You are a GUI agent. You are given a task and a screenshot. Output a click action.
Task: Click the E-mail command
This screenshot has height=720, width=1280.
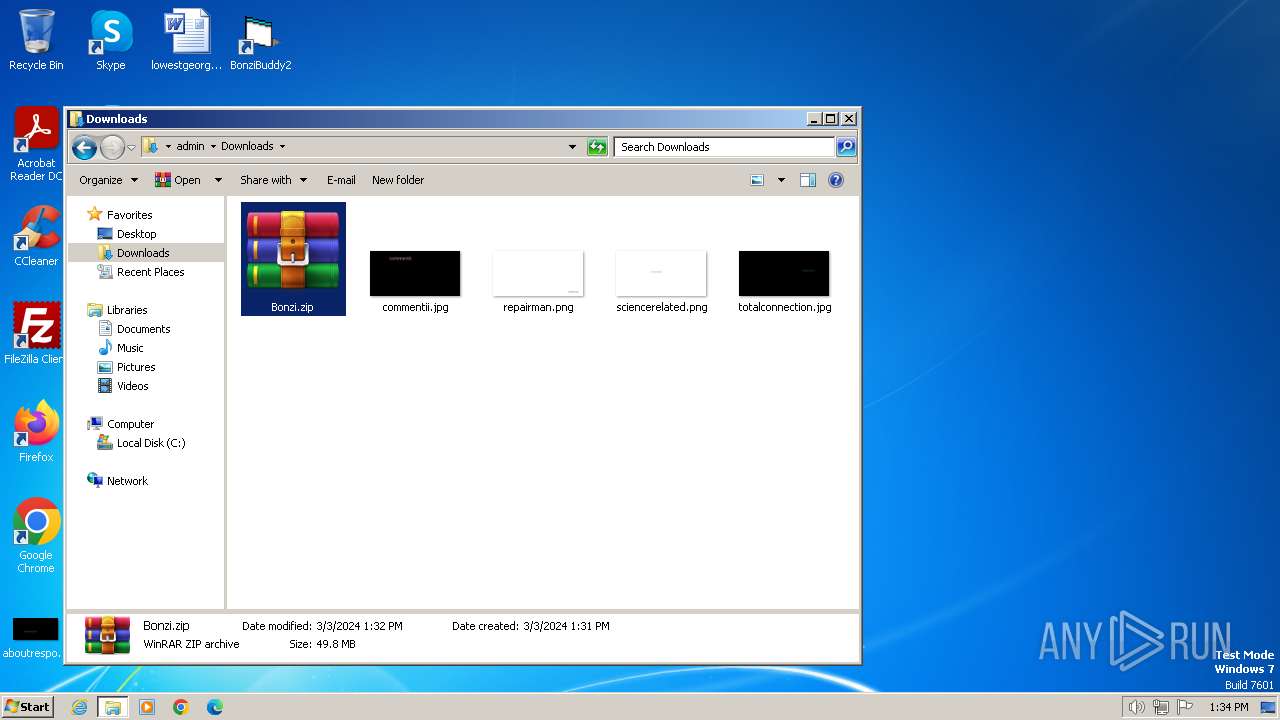point(341,180)
